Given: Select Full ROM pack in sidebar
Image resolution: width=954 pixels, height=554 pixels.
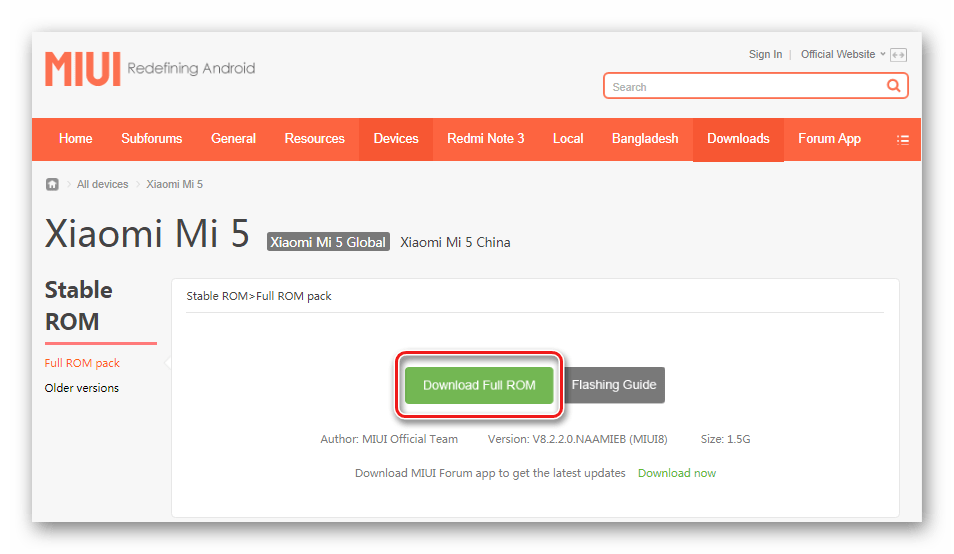Looking at the screenshot, I should pos(82,363).
